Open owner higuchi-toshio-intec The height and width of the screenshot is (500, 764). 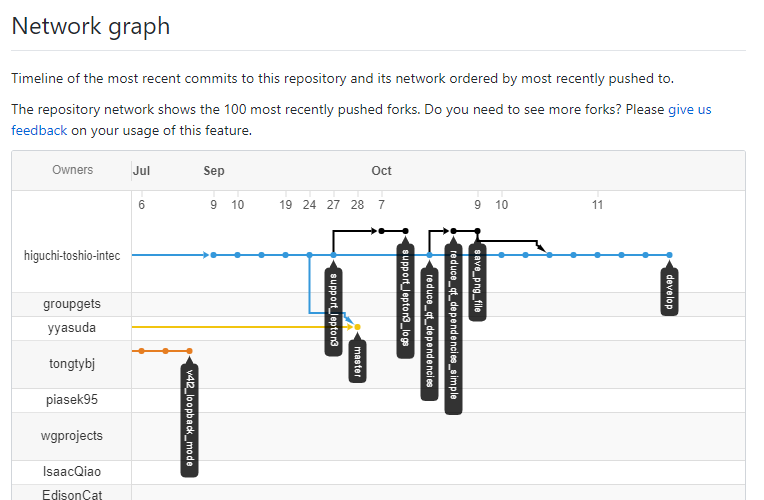72,255
